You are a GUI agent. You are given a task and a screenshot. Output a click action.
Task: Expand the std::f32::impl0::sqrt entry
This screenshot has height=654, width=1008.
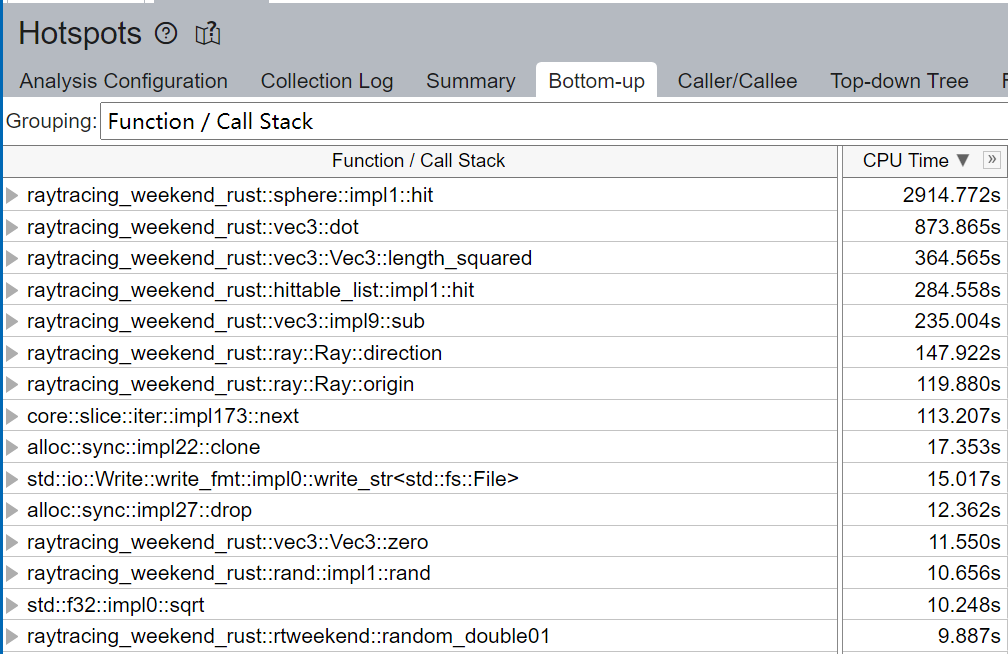pyautogui.click(x=11, y=605)
